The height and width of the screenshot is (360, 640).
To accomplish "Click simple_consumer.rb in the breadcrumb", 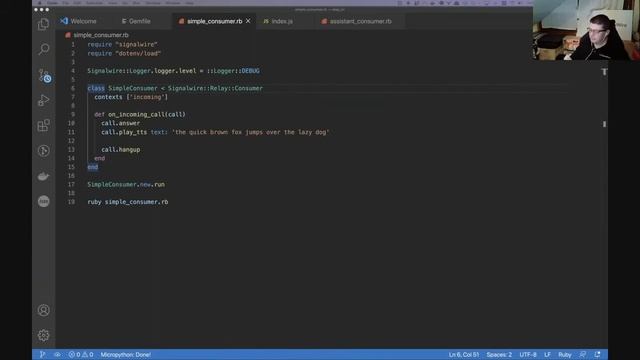I will click(101, 35).
